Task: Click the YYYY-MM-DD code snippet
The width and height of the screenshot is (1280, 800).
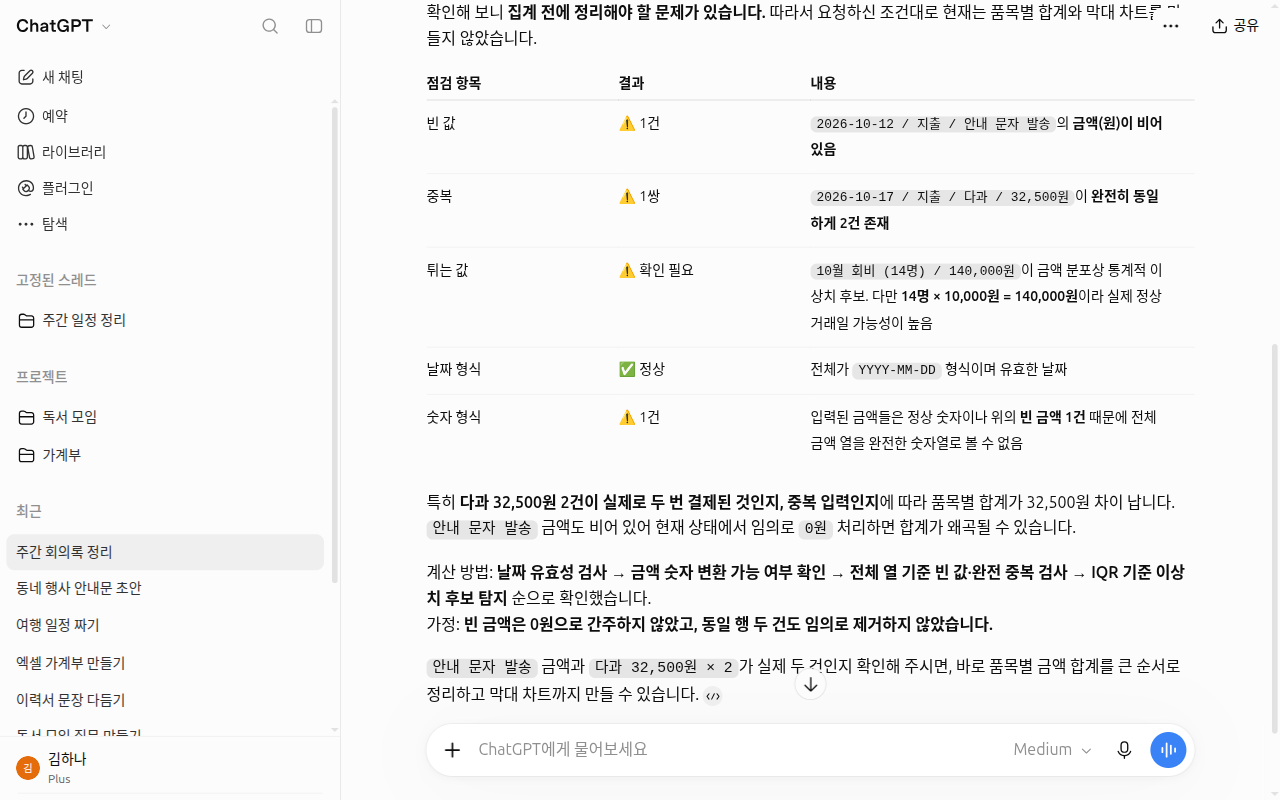Action: (897, 370)
